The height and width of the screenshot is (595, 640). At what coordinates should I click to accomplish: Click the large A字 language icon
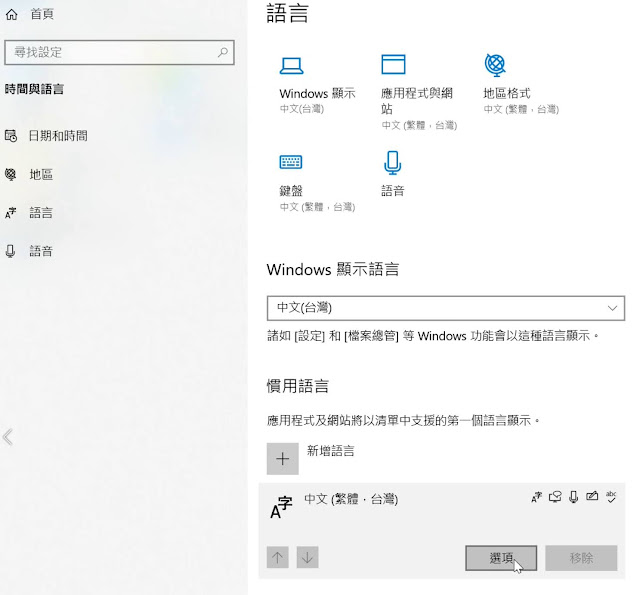(282, 508)
